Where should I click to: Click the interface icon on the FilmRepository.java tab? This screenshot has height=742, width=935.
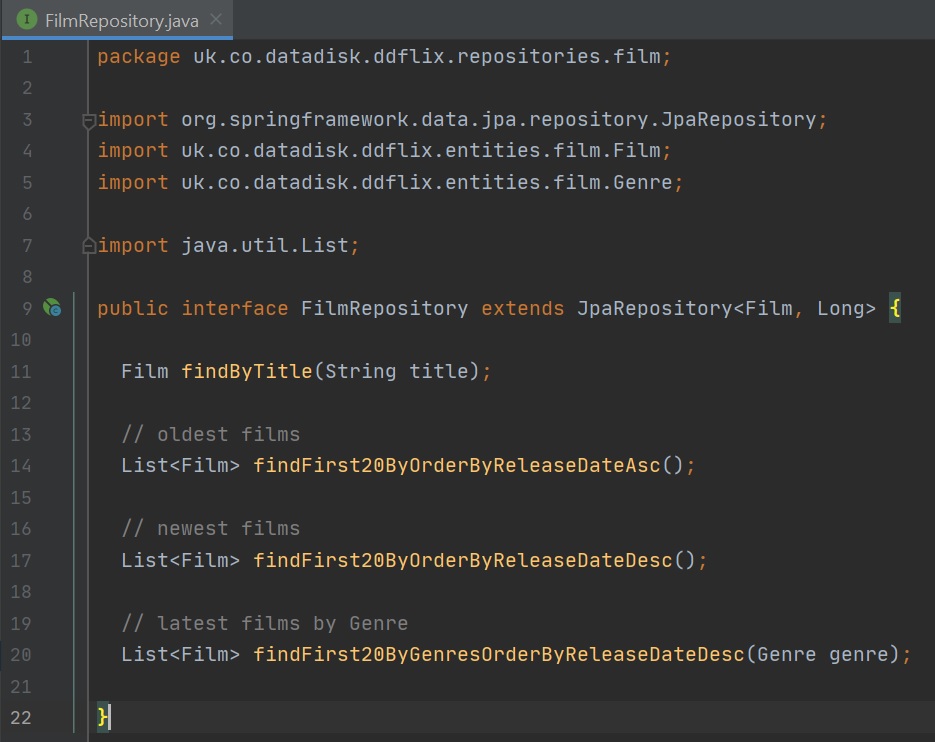point(27,20)
